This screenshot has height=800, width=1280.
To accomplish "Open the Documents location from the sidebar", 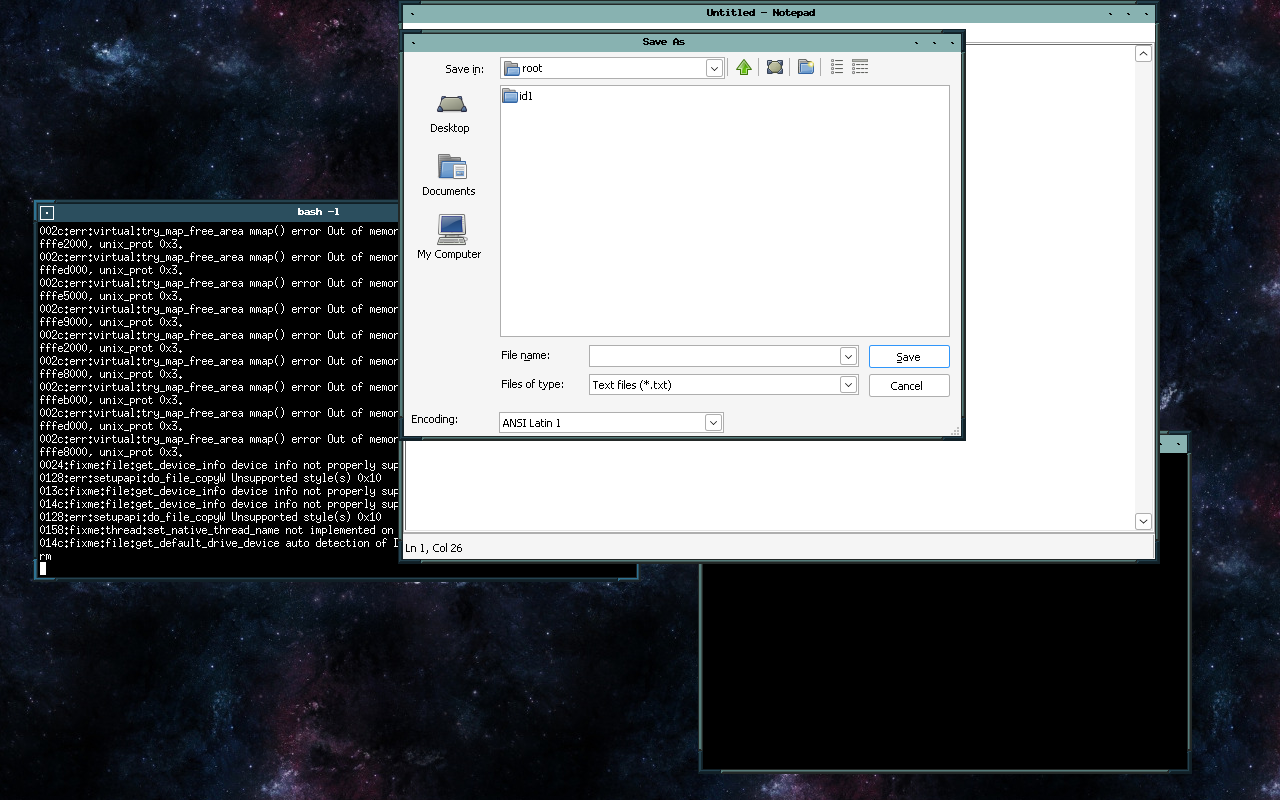I will click(x=449, y=175).
